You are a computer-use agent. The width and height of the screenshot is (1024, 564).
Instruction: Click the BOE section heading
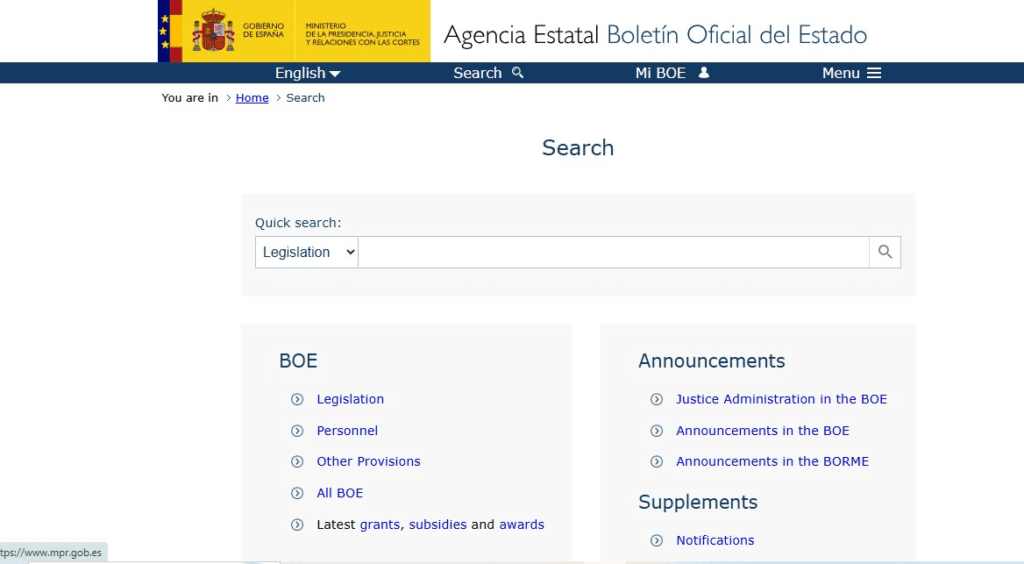tap(298, 361)
